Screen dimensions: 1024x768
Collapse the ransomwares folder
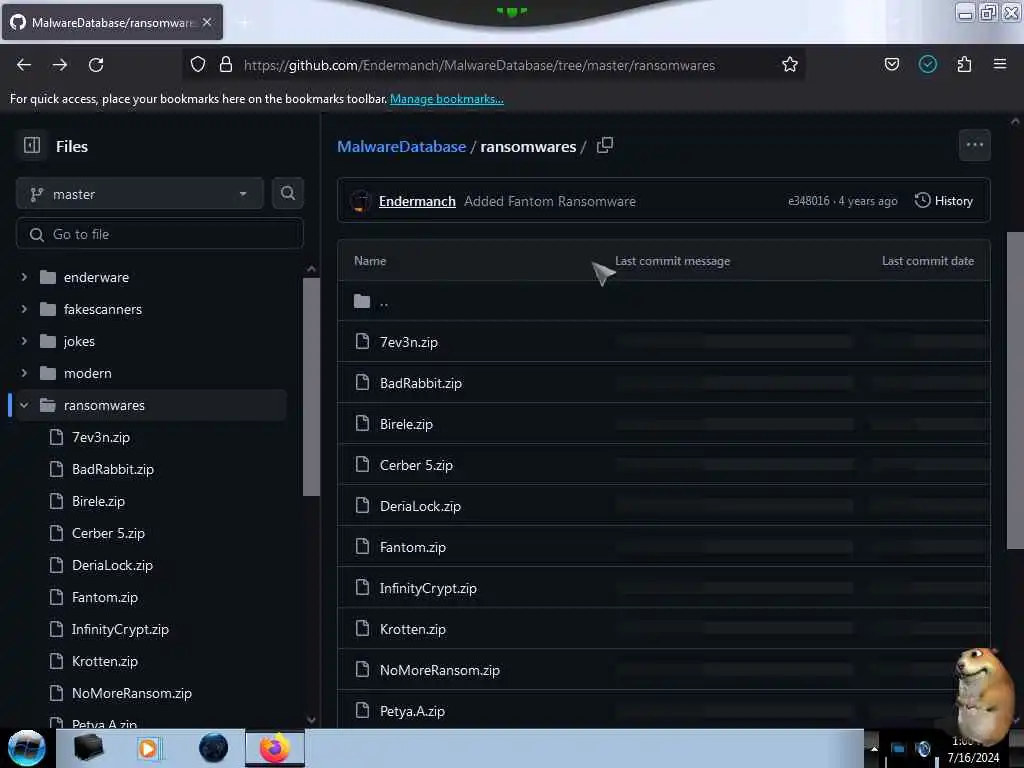[x=24, y=405]
